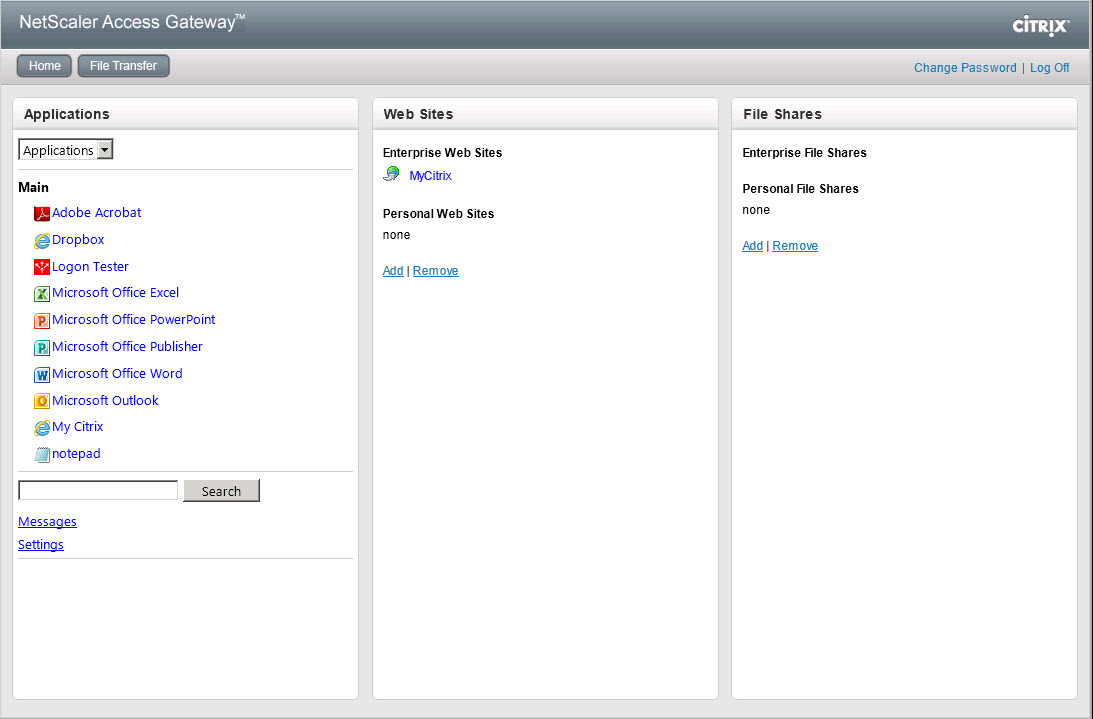
Task: Click the Microsoft Office PowerPoint icon
Action: tap(42, 321)
